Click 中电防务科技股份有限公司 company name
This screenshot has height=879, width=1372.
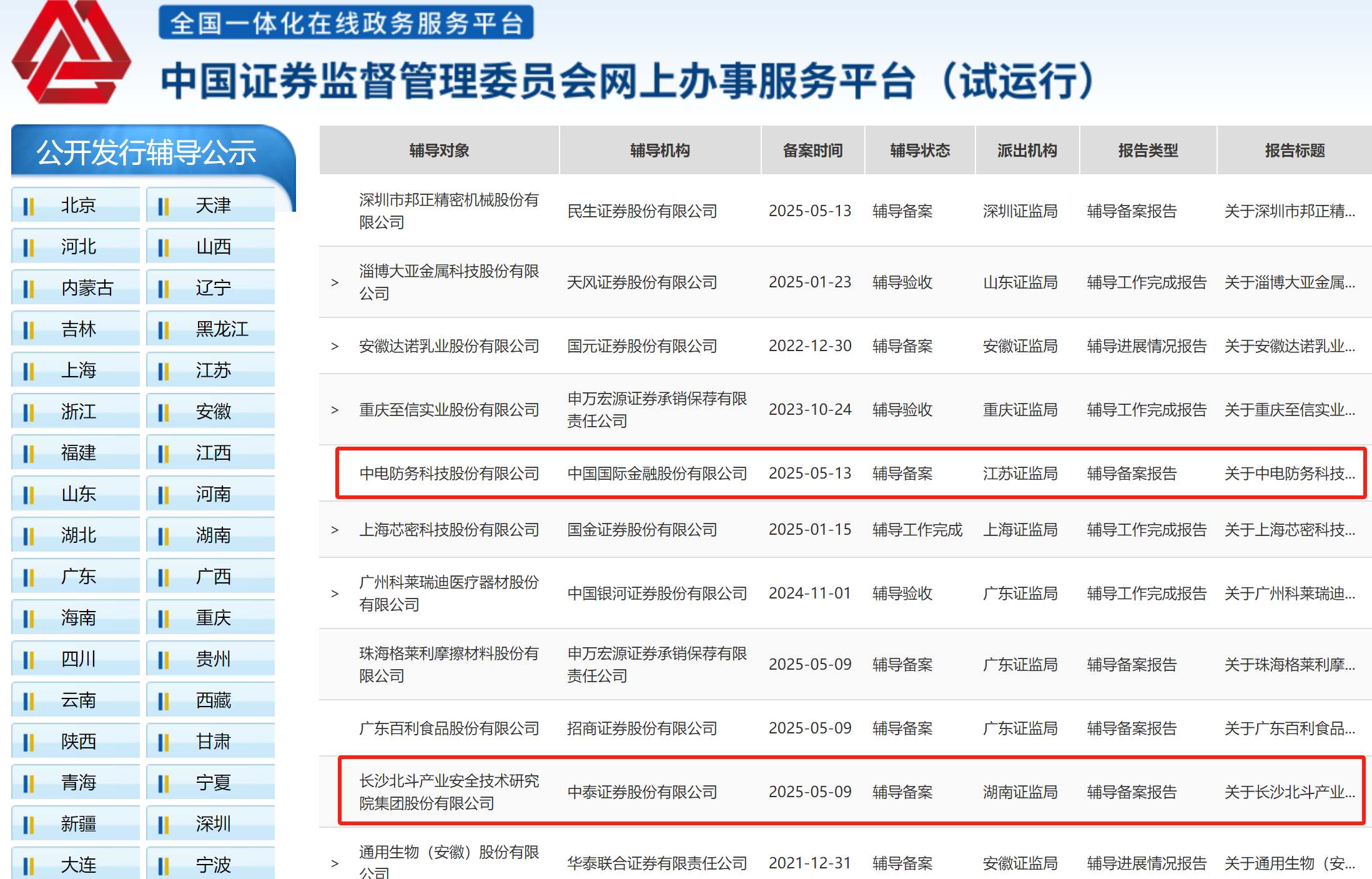[x=449, y=474]
